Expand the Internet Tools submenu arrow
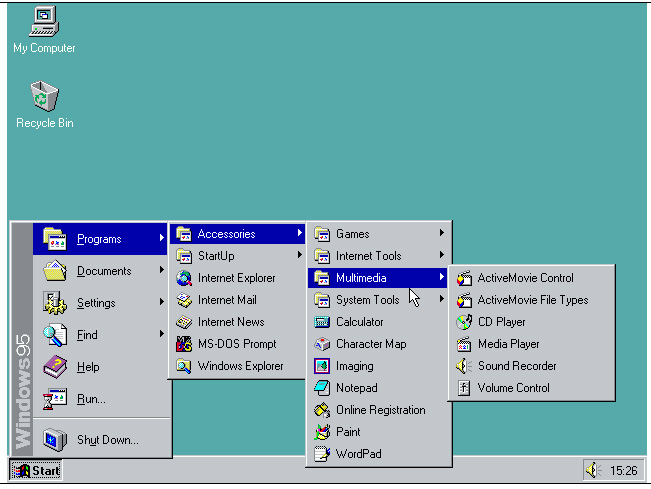This screenshot has width=651, height=489. [x=442, y=255]
